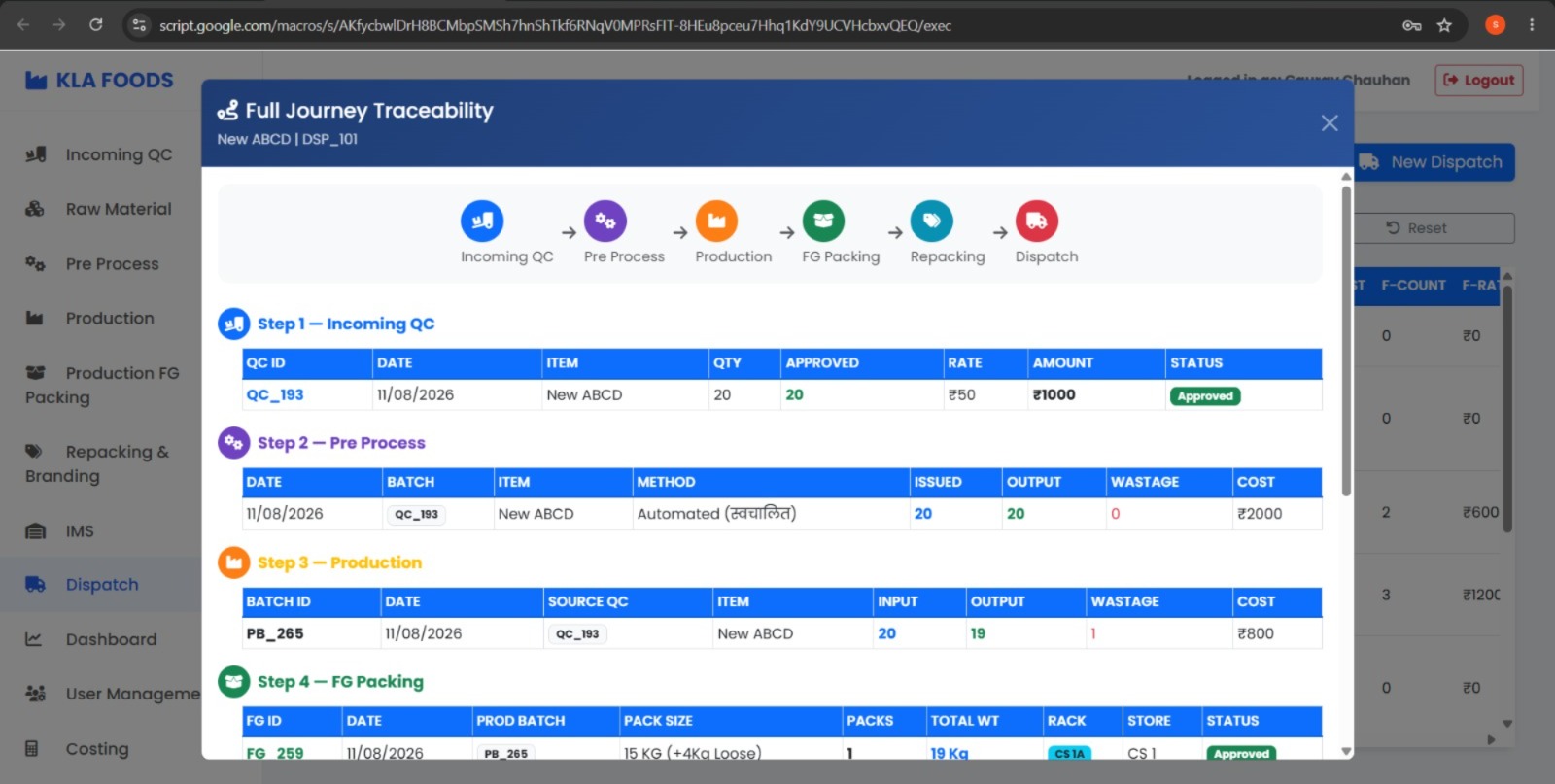Click the Pre Process sidebar gears icon
The width and height of the screenshot is (1555, 784).
pyautogui.click(x=35, y=263)
